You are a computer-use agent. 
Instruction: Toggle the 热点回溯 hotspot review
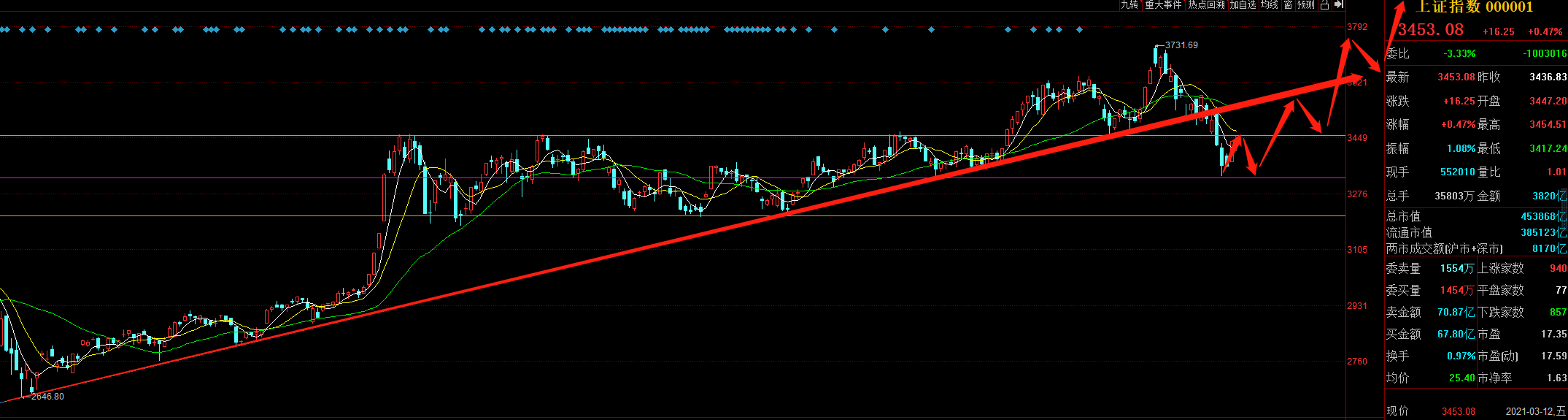(1206, 4)
